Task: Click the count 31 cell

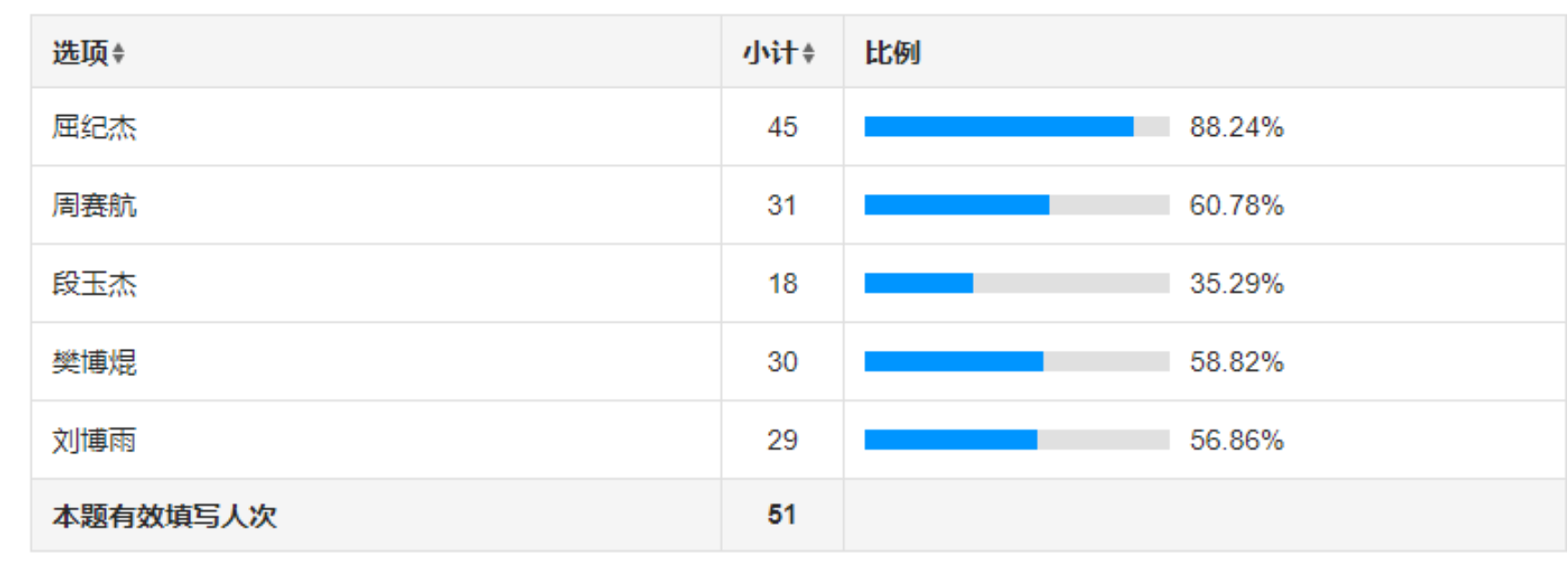Action: click(783, 205)
